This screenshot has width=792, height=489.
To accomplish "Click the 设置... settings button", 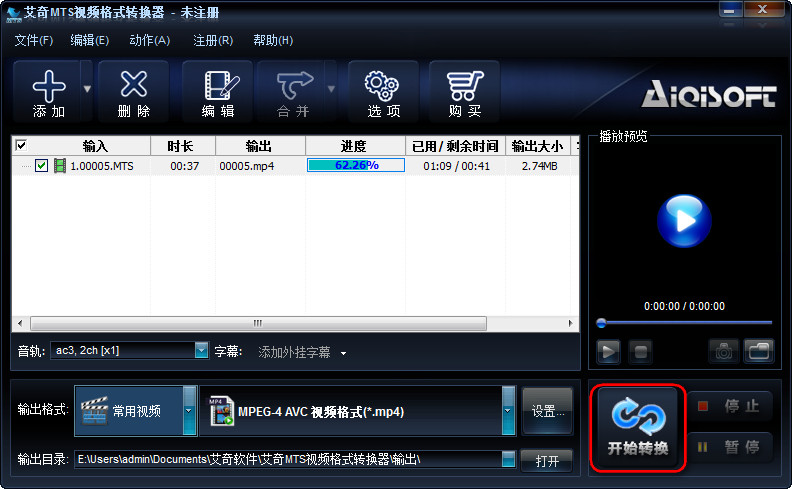I will tap(548, 411).
